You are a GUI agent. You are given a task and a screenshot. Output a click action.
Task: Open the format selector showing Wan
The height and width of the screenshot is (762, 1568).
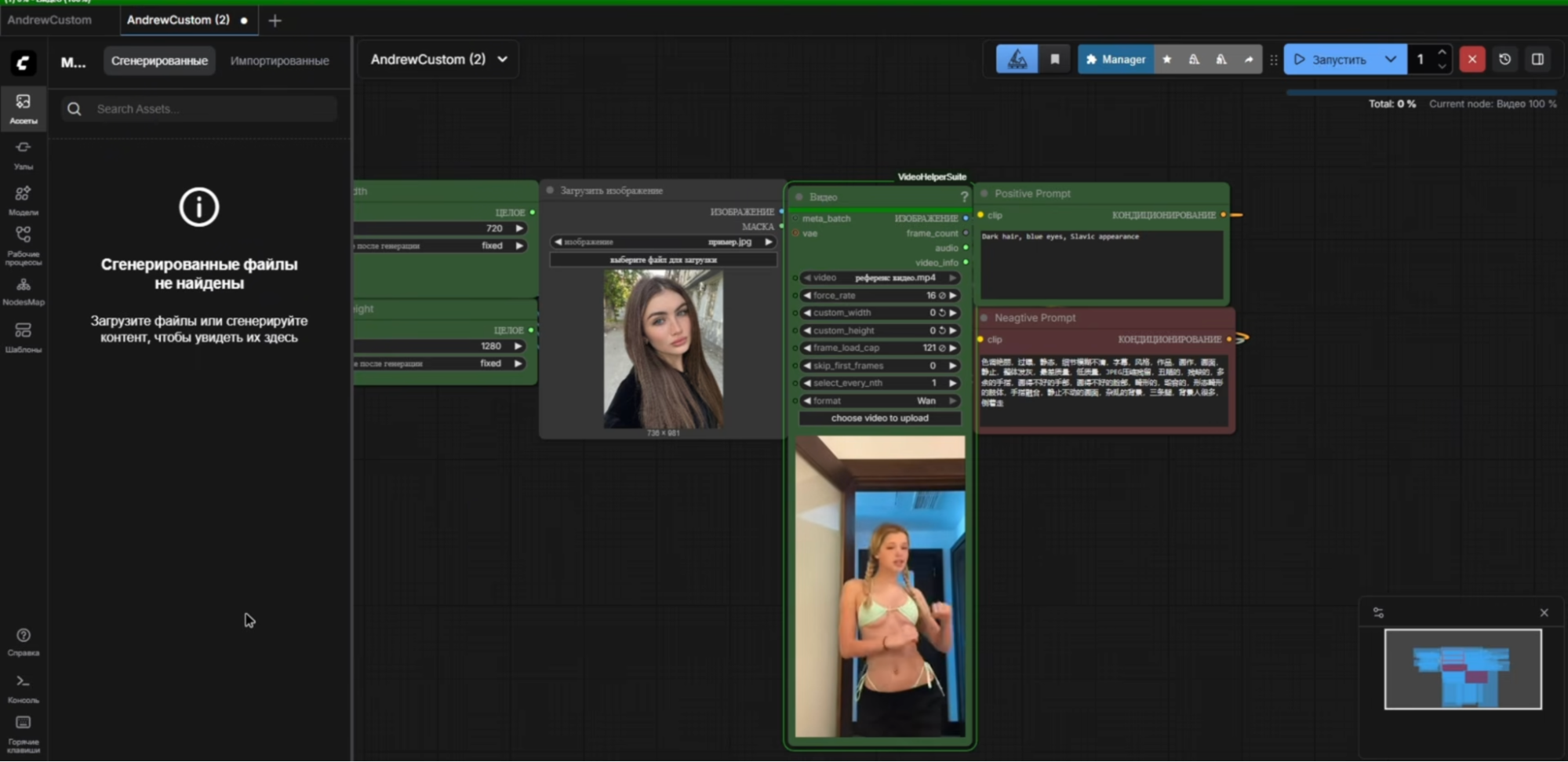pos(879,401)
